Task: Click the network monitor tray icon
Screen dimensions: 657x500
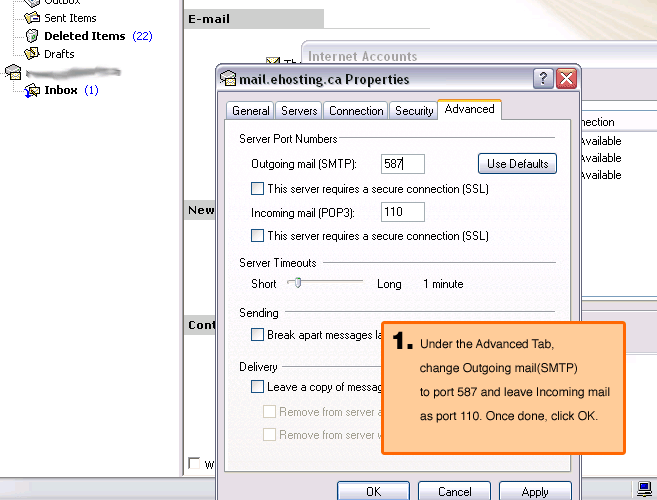Action: pyautogui.click(x=644, y=489)
